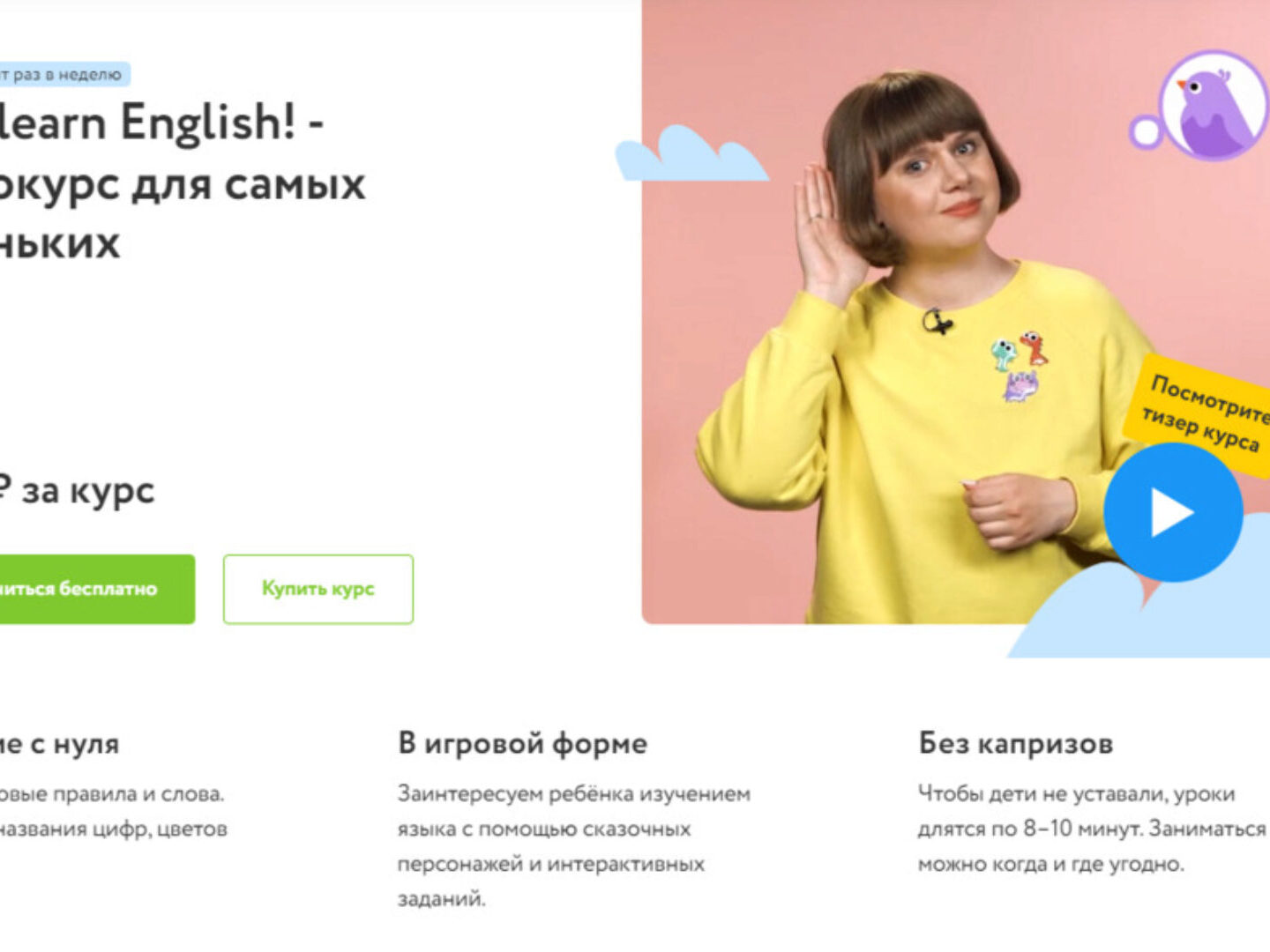1270x952 pixels.
Task: Click the 'Без капризов' heading
Action: [x=1015, y=744]
